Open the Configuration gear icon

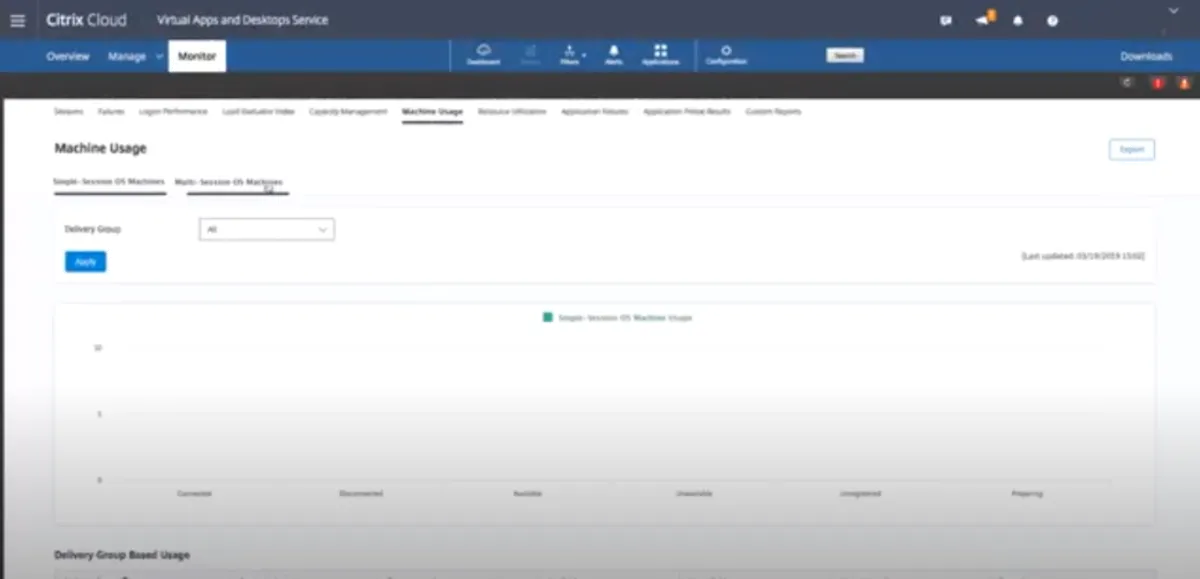click(725, 55)
